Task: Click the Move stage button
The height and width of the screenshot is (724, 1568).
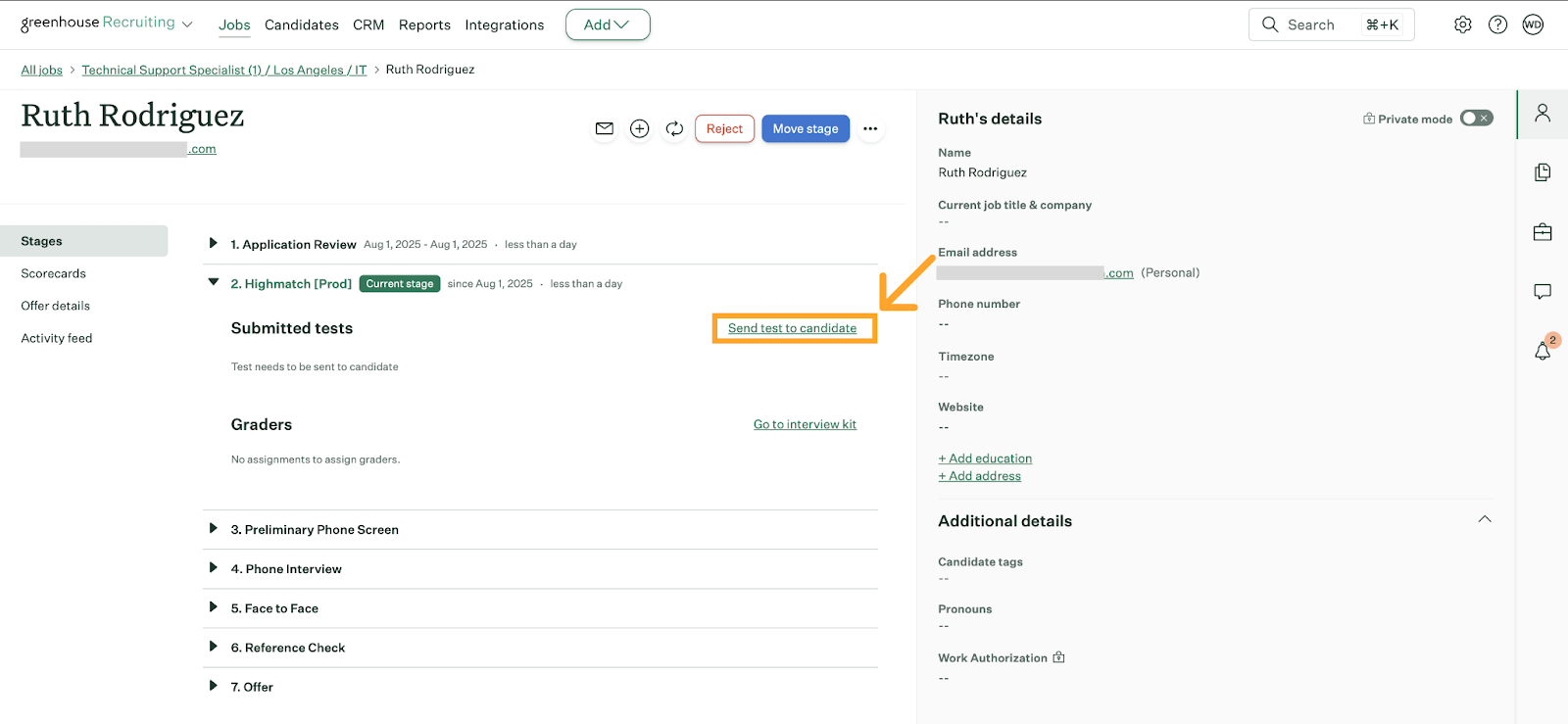Action: [806, 128]
